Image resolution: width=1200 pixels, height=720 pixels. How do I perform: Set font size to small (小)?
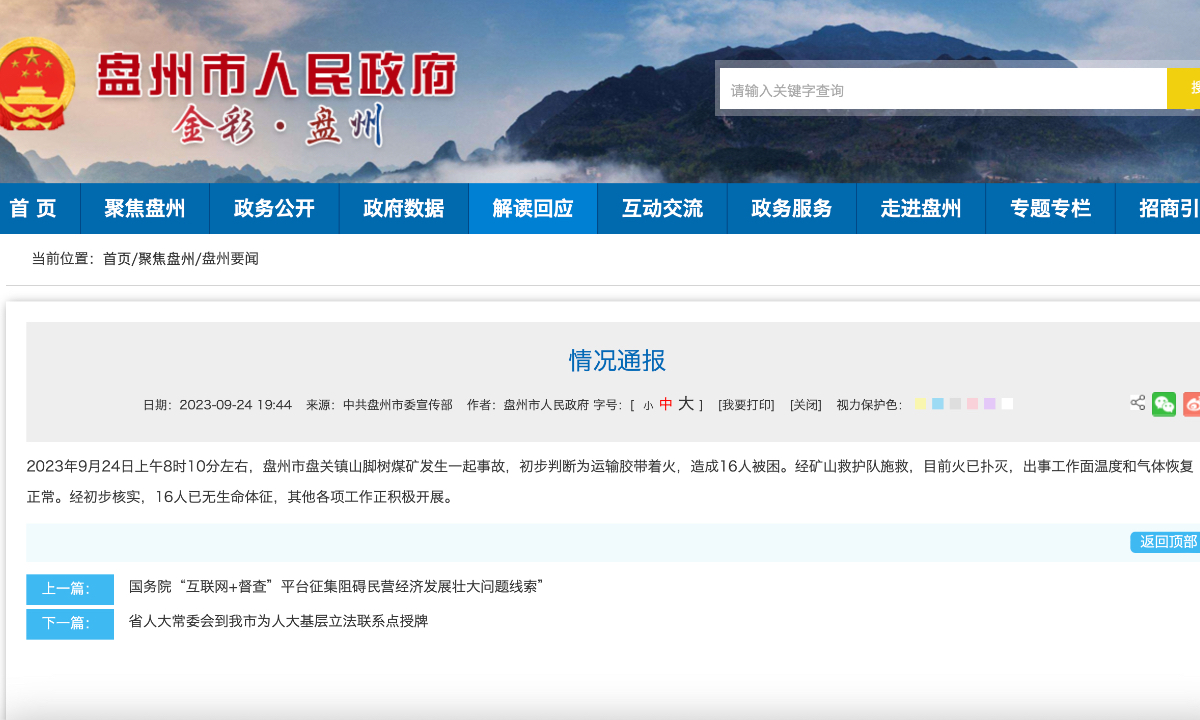point(648,405)
